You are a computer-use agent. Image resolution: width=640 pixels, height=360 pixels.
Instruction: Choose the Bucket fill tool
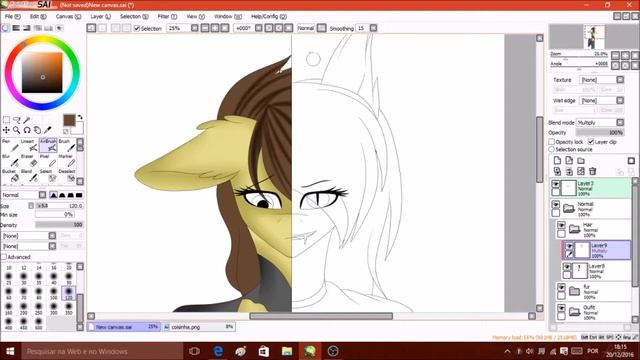[10, 176]
